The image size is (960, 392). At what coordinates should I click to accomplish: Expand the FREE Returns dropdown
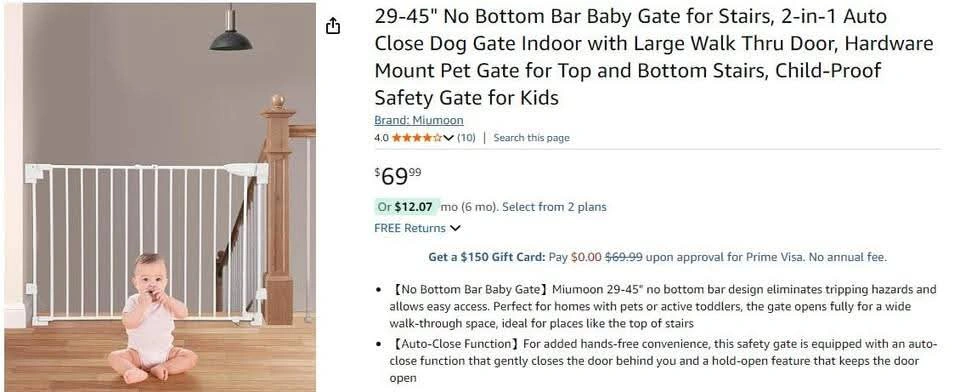[x=417, y=228]
